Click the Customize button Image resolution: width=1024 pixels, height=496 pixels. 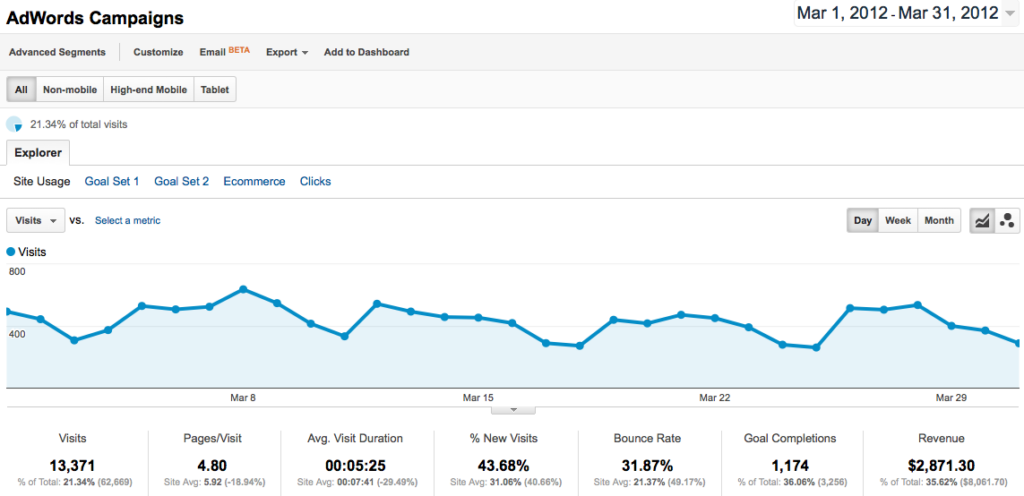[158, 52]
